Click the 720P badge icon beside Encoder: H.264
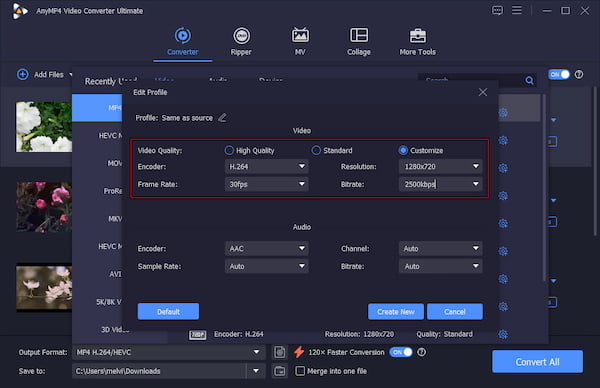This screenshot has width=600, height=388. coord(197,334)
